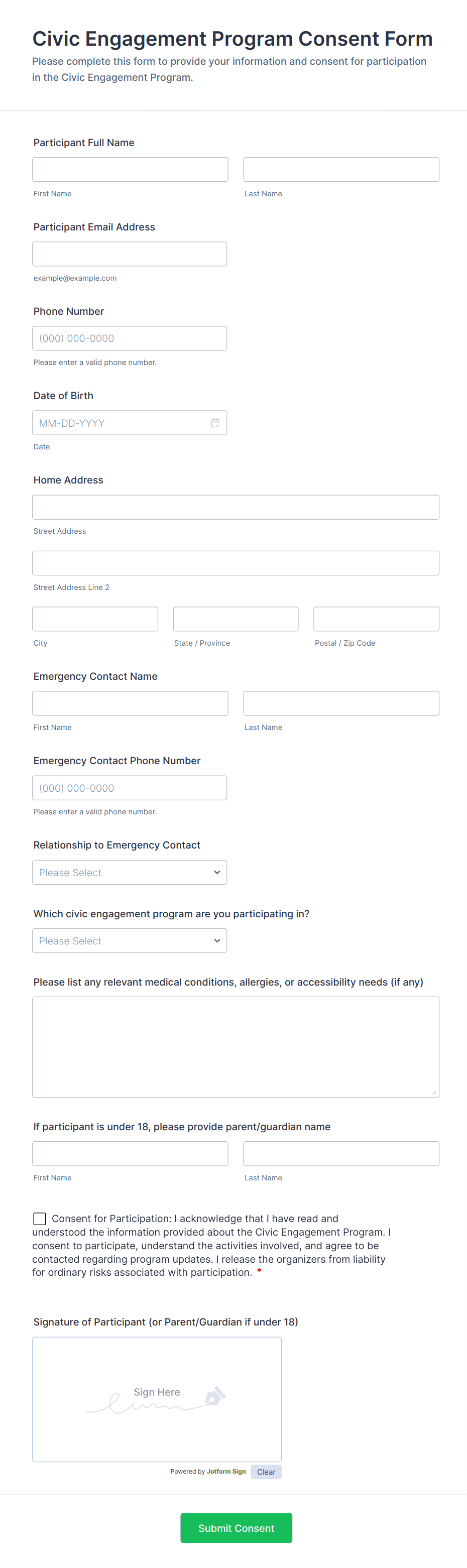Screen dimensions: 467x1568
Task: Click the participant Last Name field
Action: [x=341, y=169]
